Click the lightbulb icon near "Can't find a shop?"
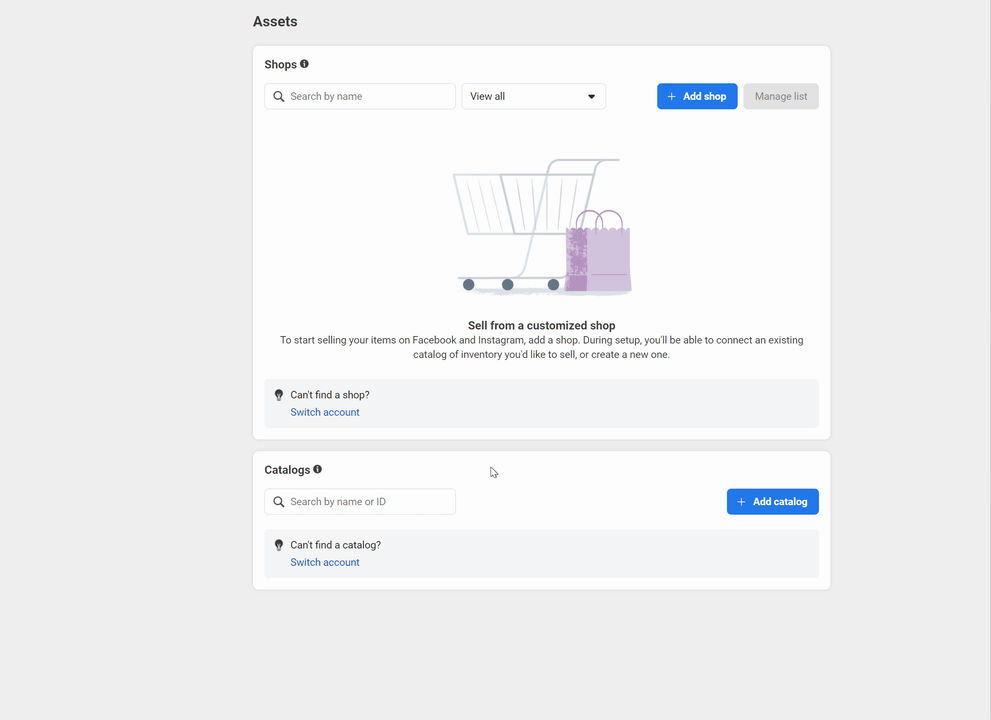Screen dimensions: 991x720 point(279,395)
